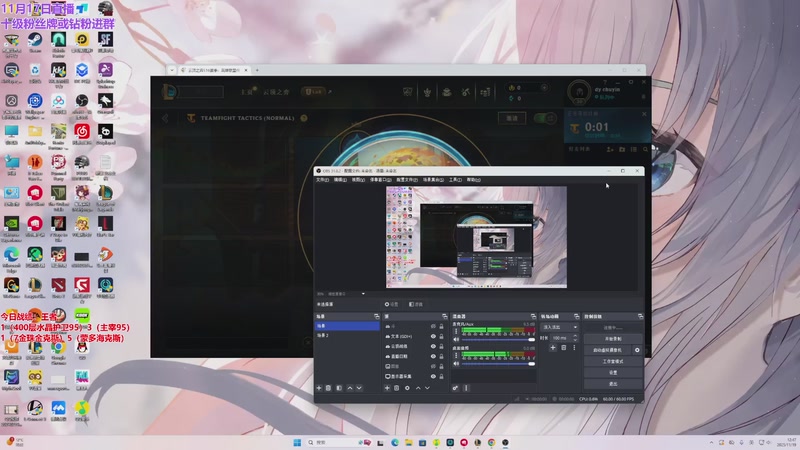
Task: Click the loot chest icon in League client
Action: 446,92
